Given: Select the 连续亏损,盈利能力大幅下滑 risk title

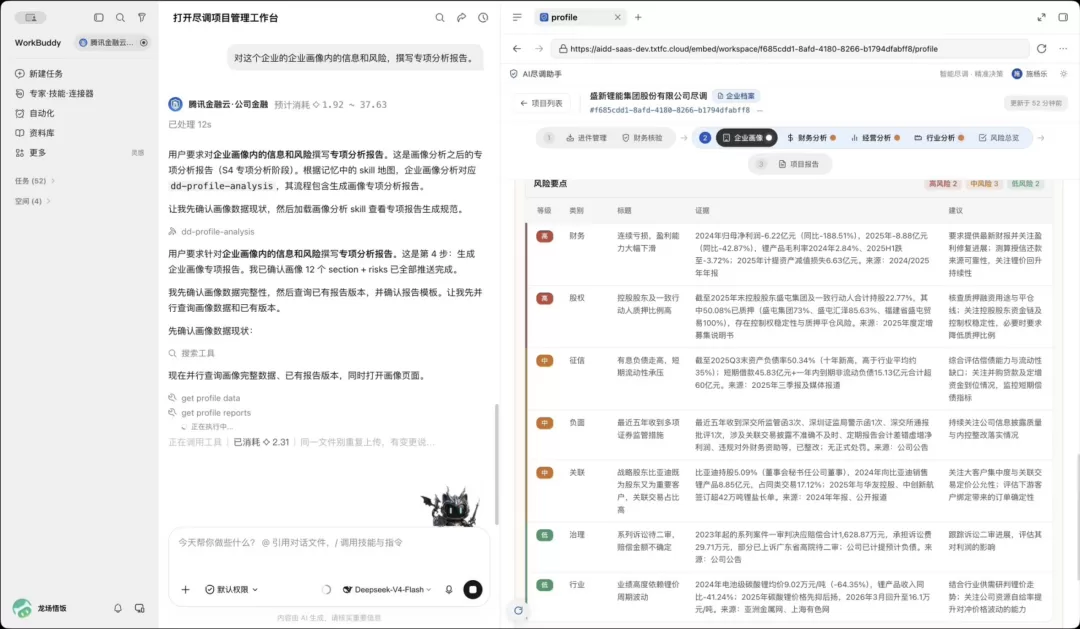Looking at the screenshot, I should click(x=648, y=242).
